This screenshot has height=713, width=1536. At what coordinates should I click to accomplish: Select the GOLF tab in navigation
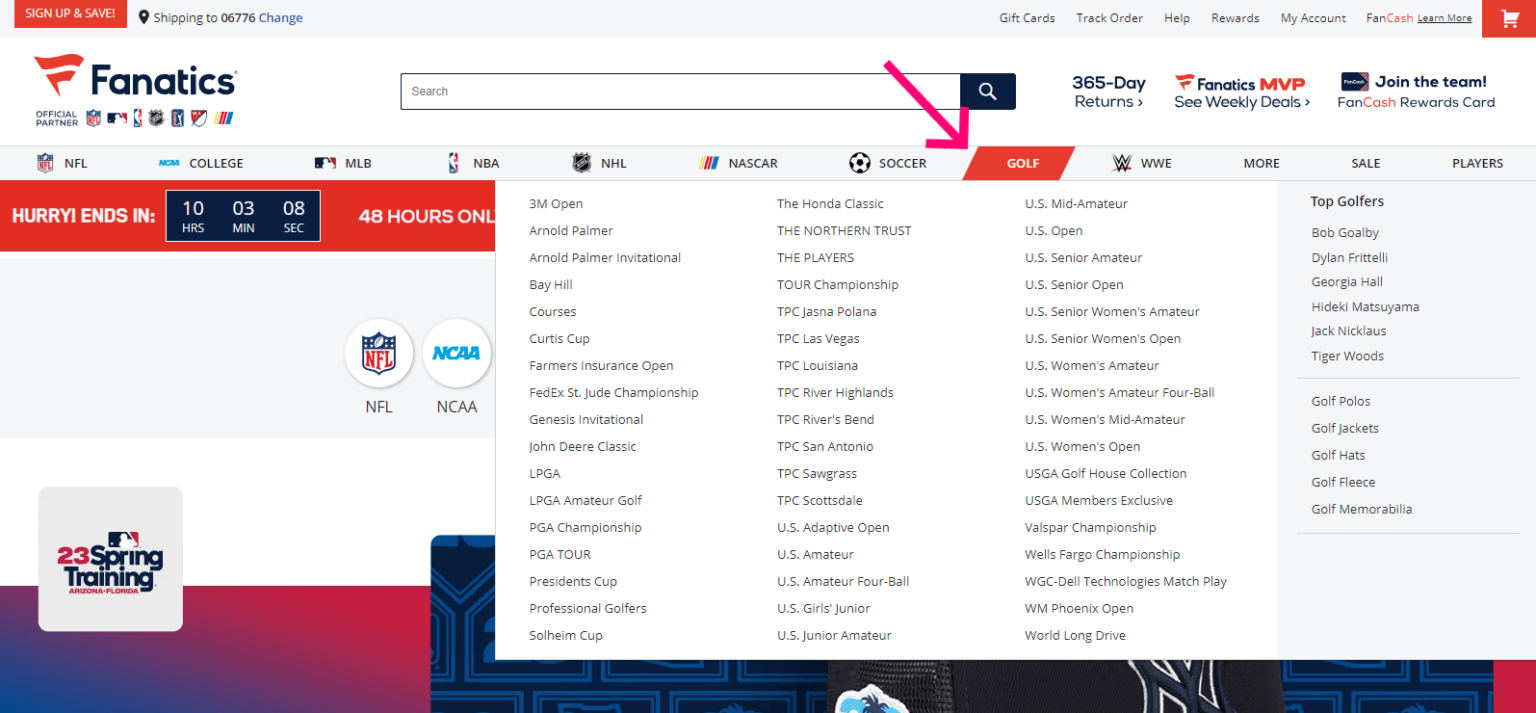(x=1022, y=162)
